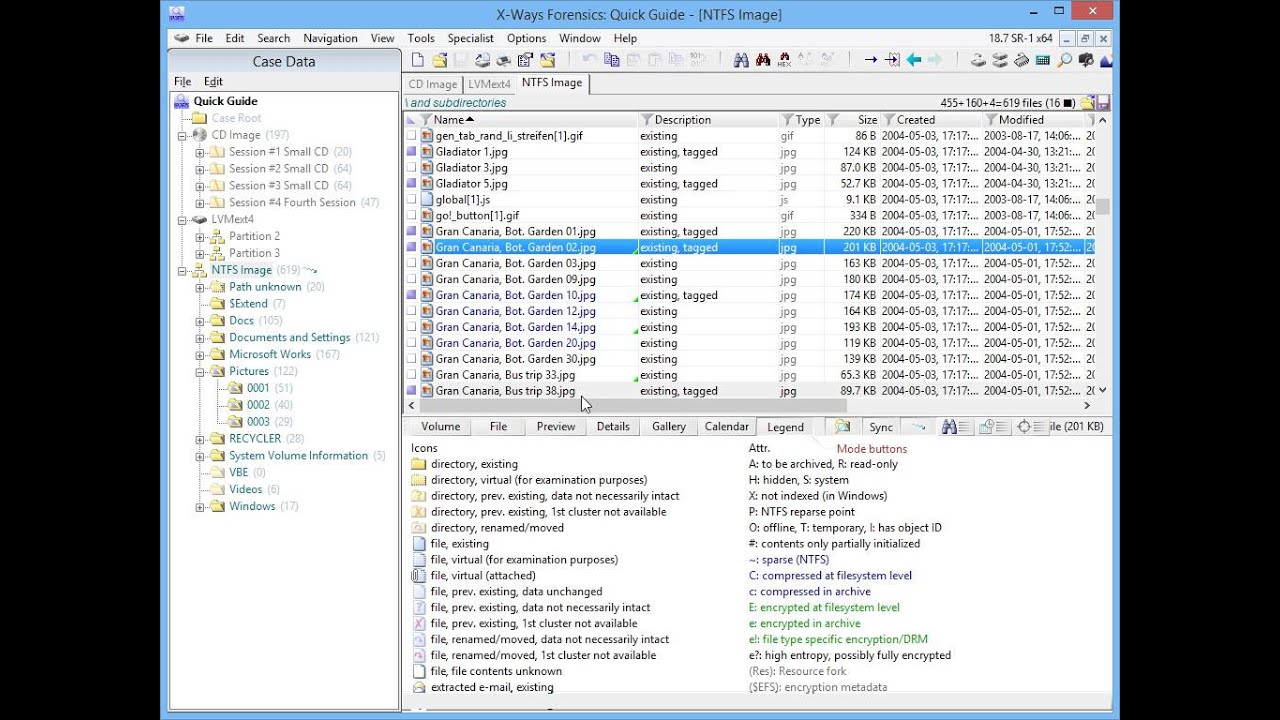Click the sparse arrow mode button next to Sync
The image size is (1280, 720).
point(919,426)
